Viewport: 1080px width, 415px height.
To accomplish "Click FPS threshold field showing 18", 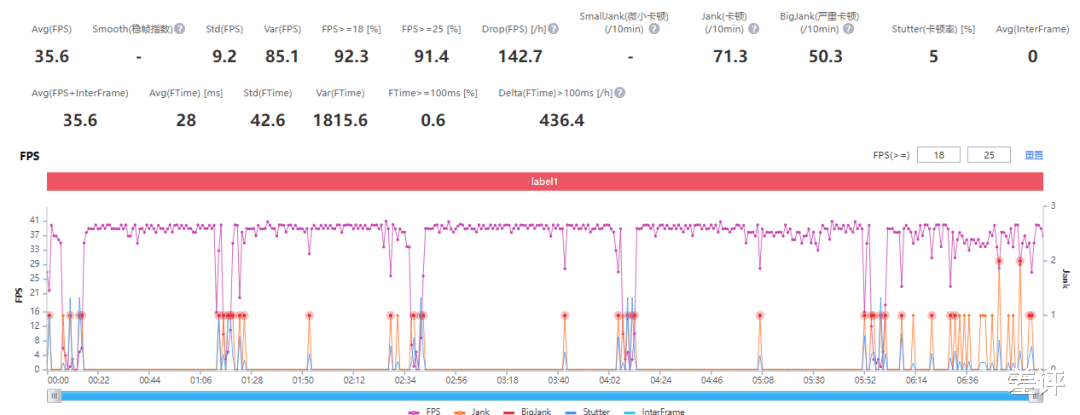I will (x=939, y=155).
